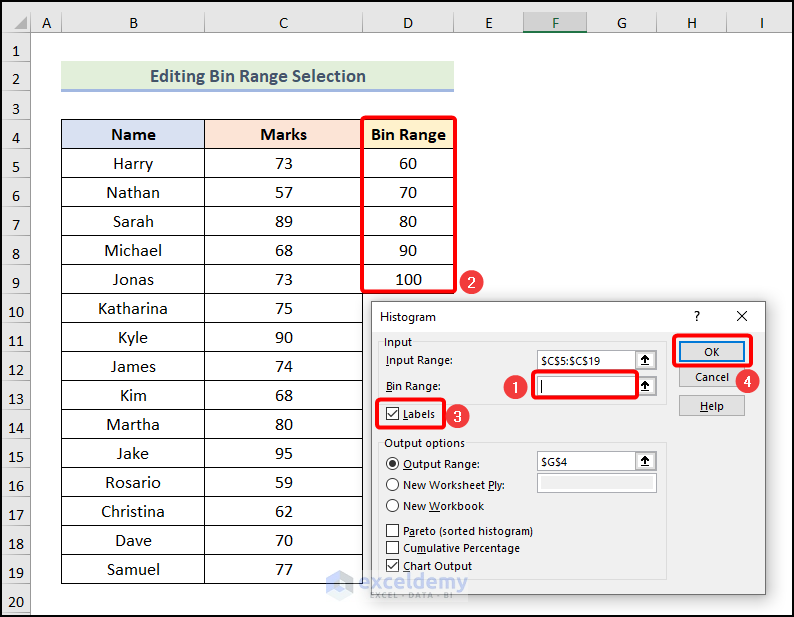Viewport: 794px width, 617px height.
Task: Click the Help button
Action: coord(712,406)
